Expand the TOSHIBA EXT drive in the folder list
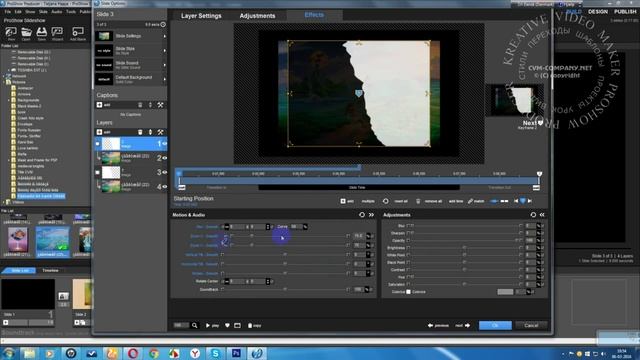Screen dimensions: 640x360 9,70
